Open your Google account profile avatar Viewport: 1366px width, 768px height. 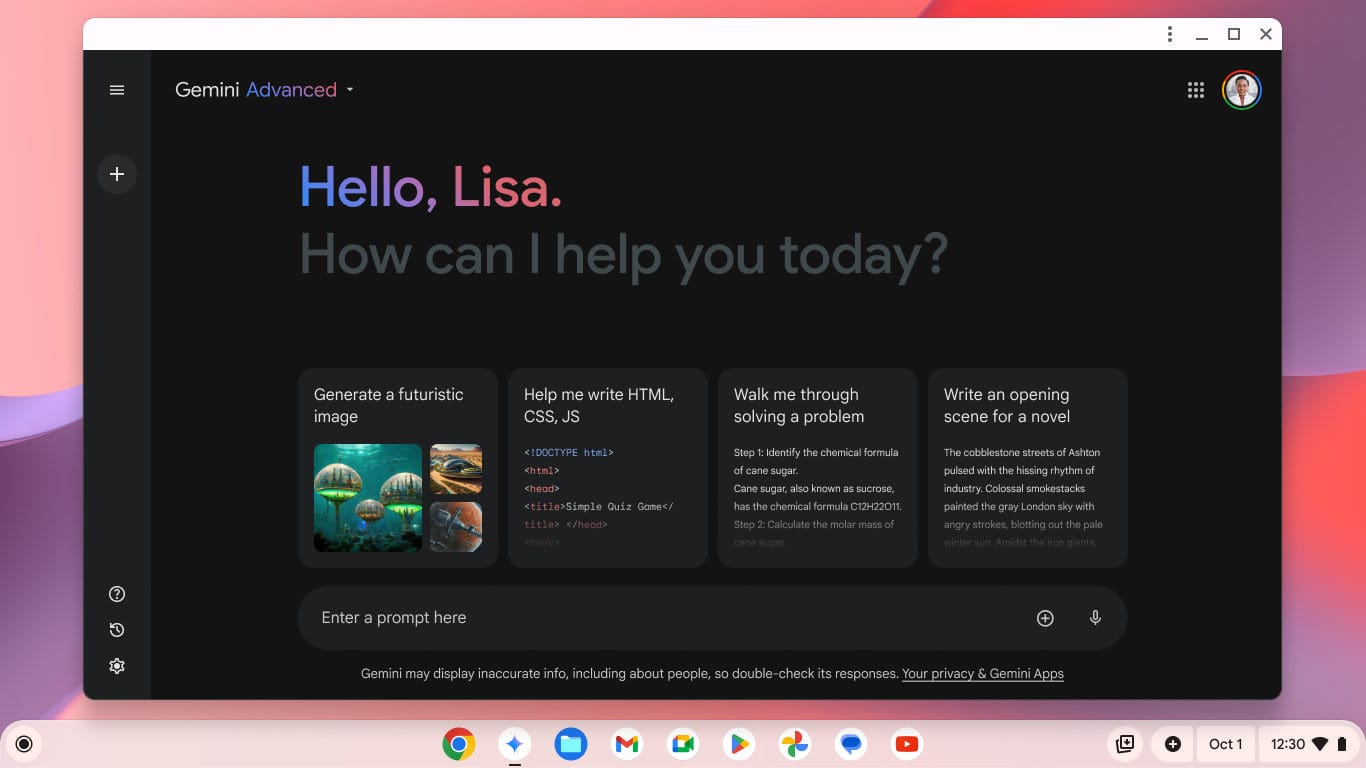coord(1241,90)
